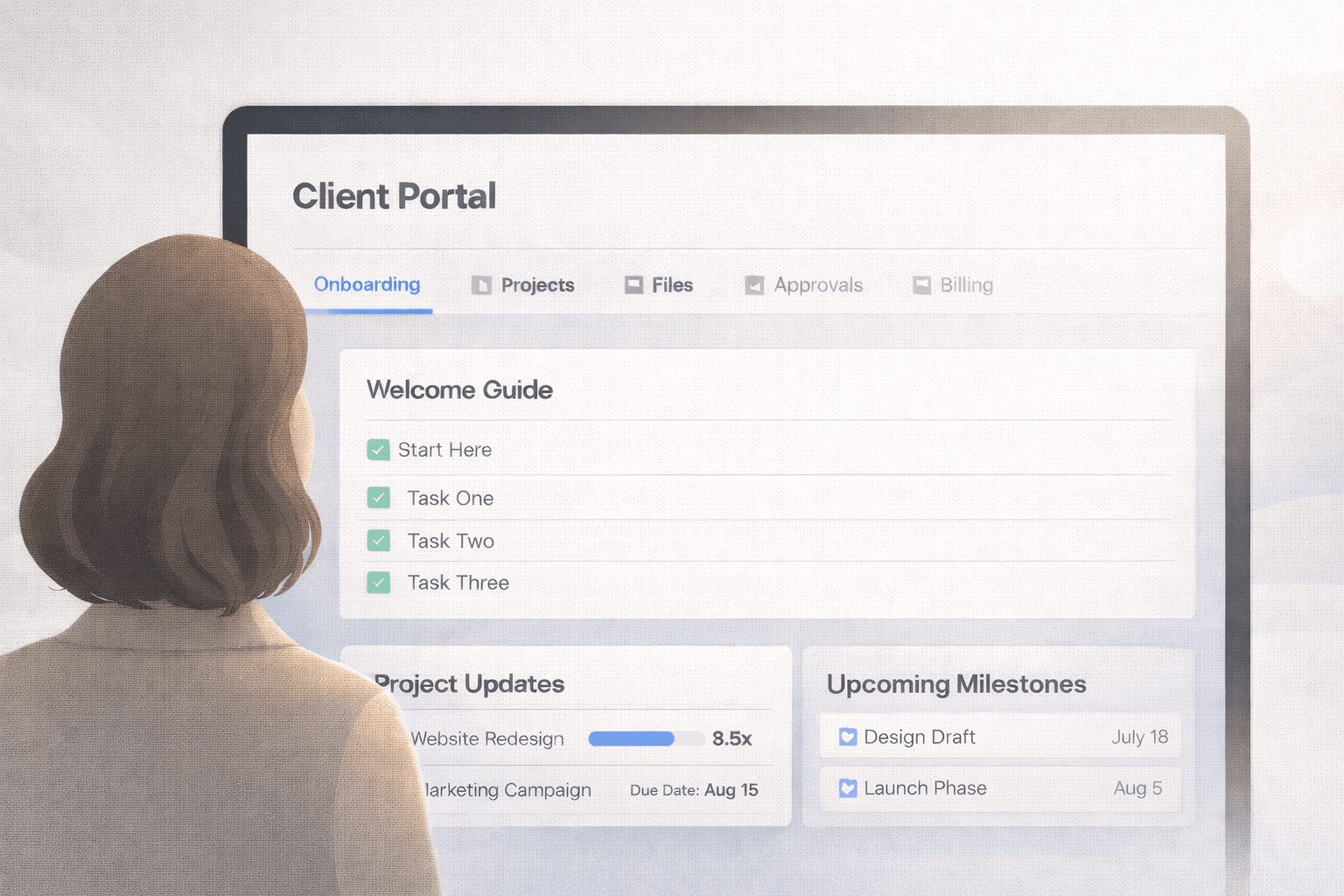Open the Billing tab icon

(920, 284)
